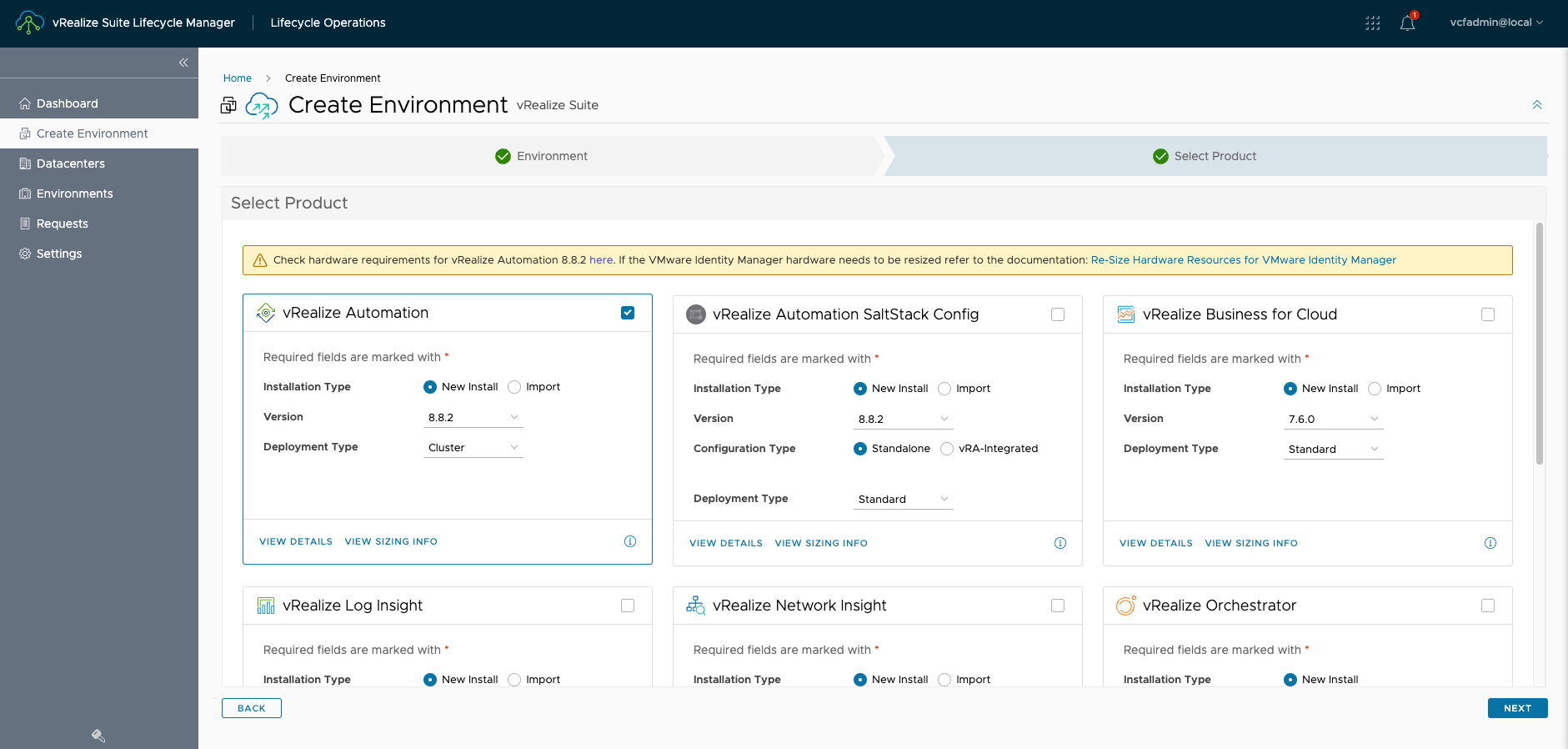Click the vRealize Network Insight product icon
1568x749 pixels.
[696, 606]
